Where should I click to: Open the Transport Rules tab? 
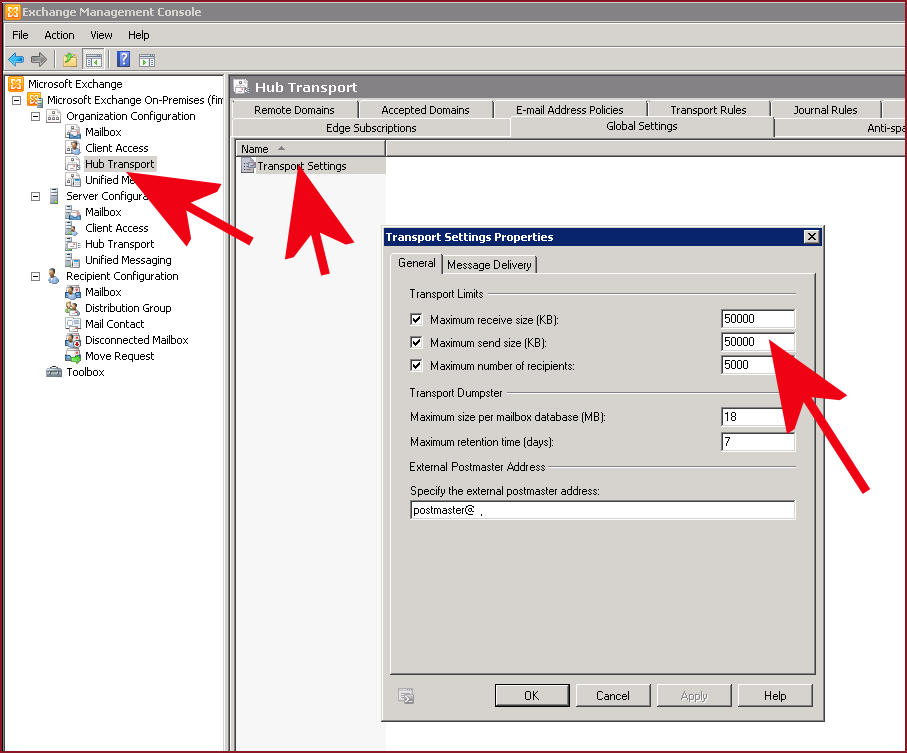[709, 110]
